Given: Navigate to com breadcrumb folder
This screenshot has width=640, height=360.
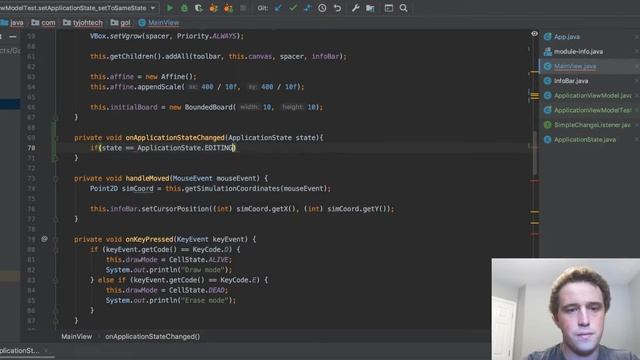Looking at the screenshot, I should (43, 22).
